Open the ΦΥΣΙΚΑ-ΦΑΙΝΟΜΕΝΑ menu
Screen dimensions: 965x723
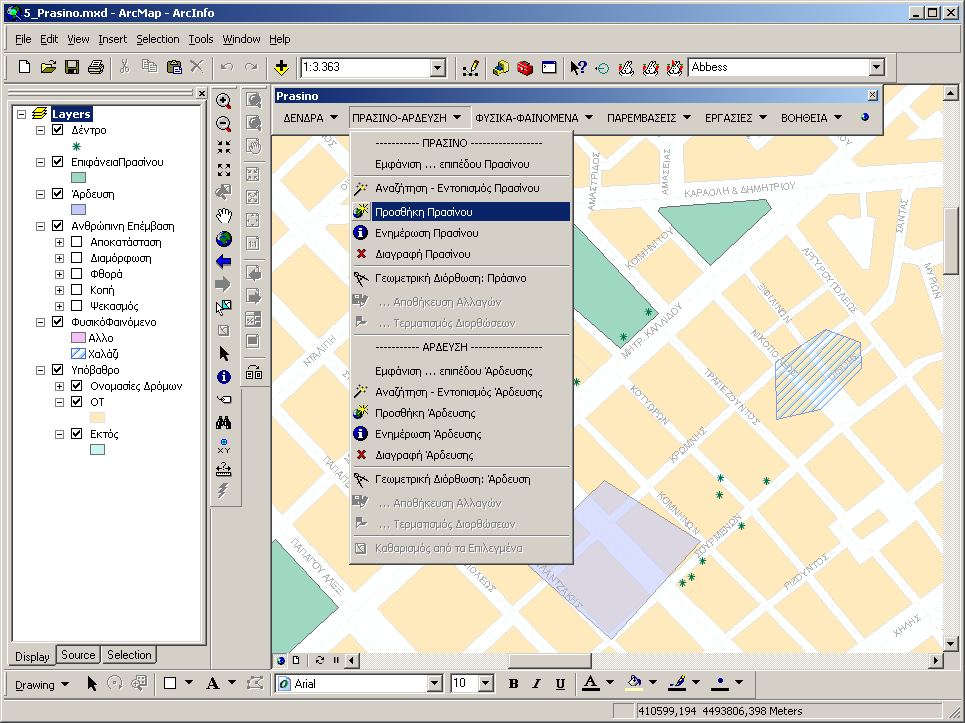click(x=534, y=118)
